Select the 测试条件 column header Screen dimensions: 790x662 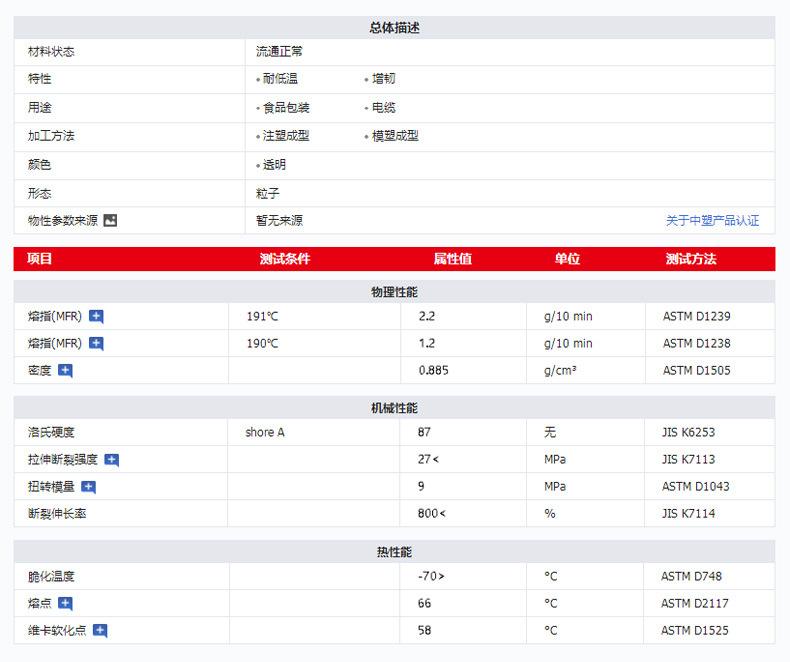click(x=285, y=259)
